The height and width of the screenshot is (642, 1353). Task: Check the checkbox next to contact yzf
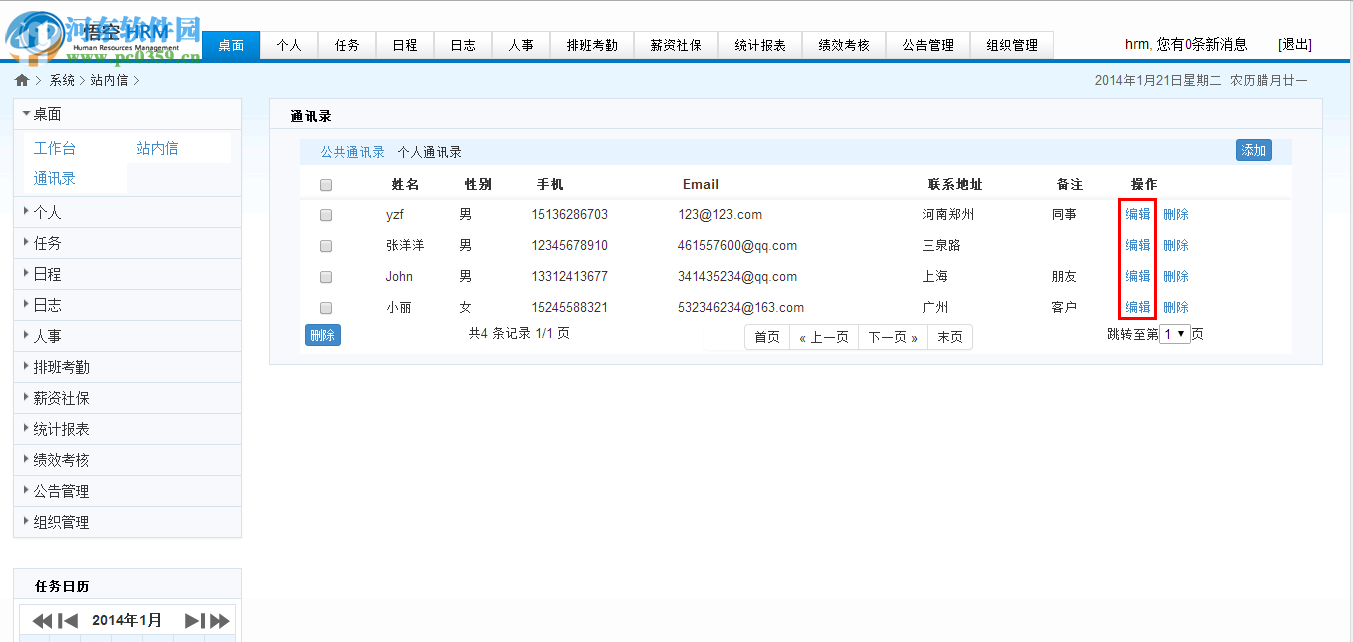click(324, 214)
